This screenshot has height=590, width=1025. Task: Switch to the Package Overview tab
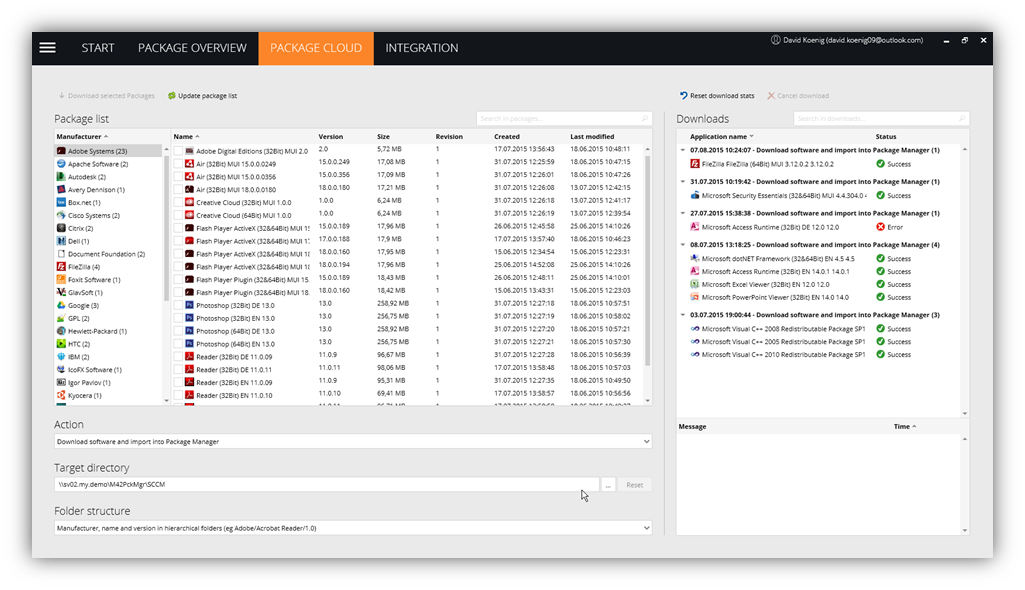coord(192,48)
